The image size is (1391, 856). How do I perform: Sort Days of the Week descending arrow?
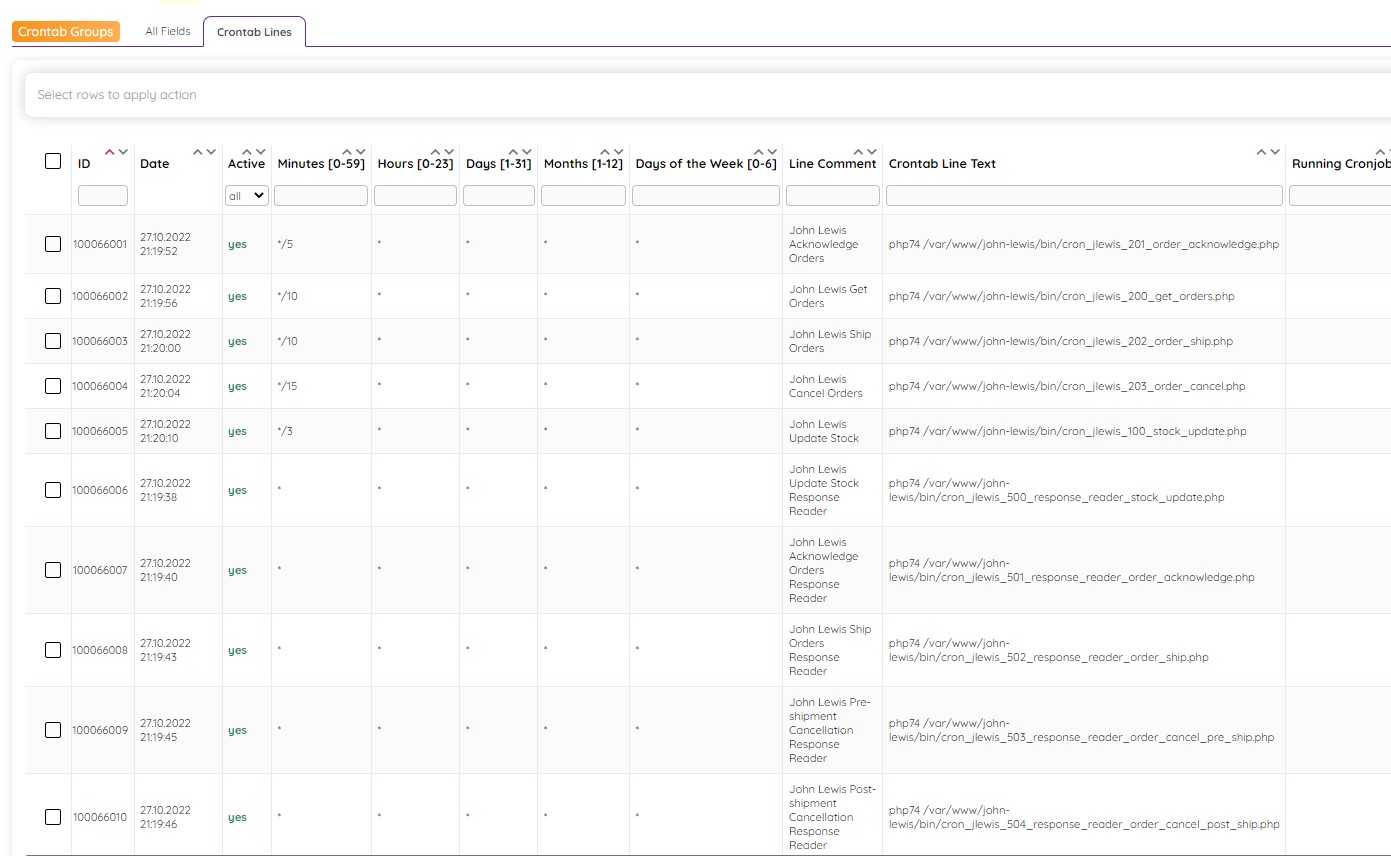(x=772, y=152)
